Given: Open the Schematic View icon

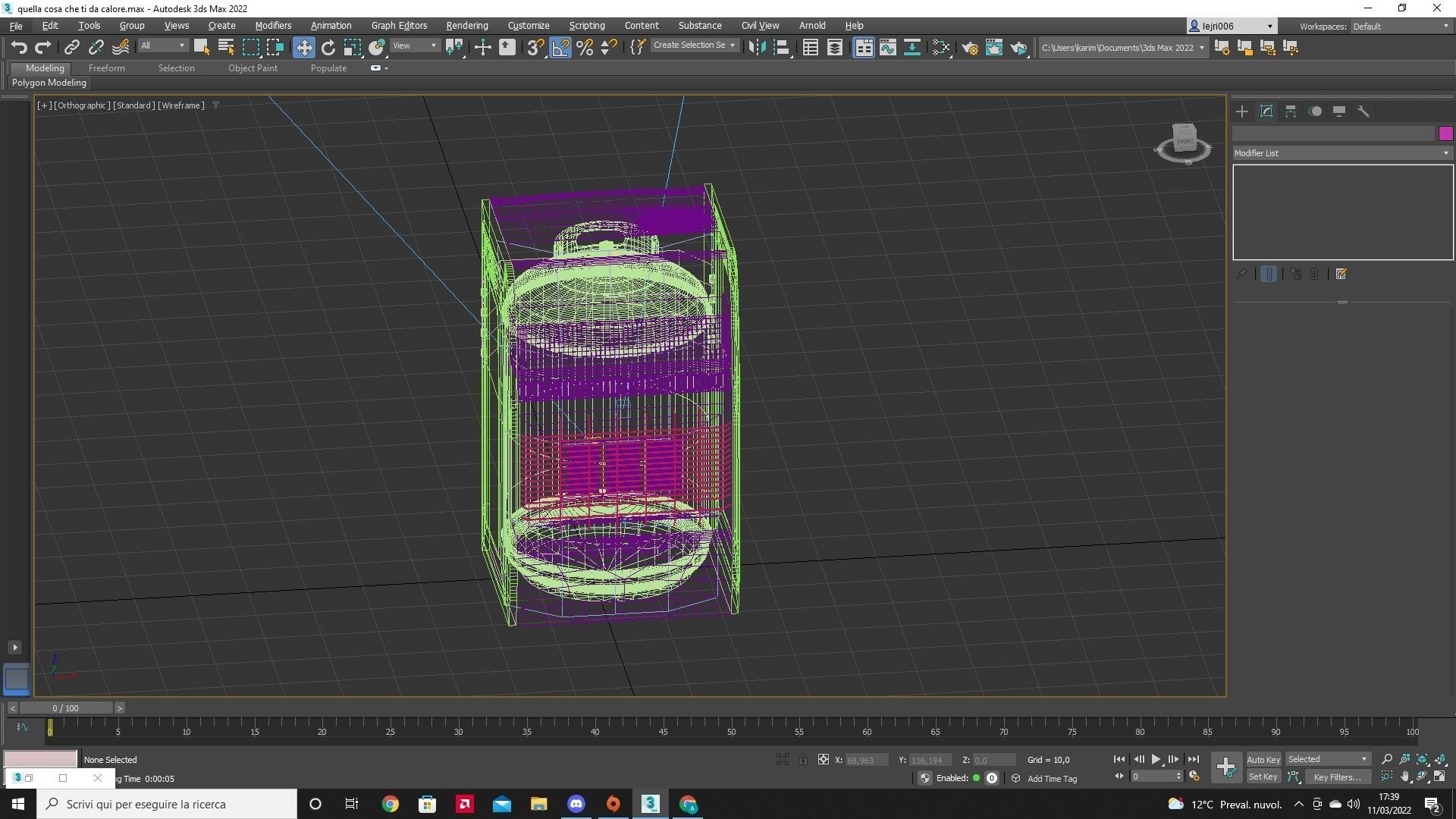Looking at the screenshot, I should pyautogui.click(x=912, y=48).
